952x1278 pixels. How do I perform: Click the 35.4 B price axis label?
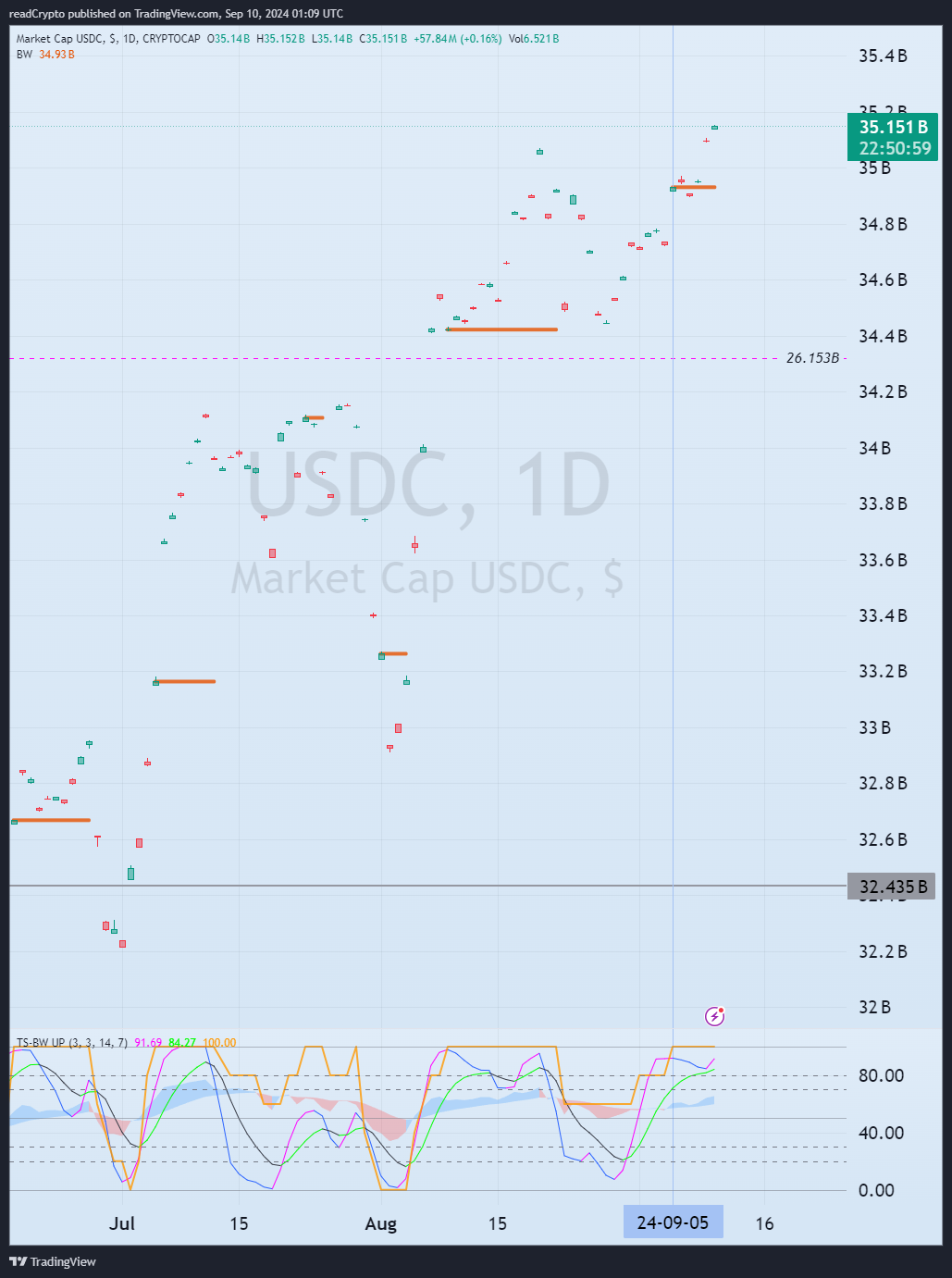[x=883, y=56]
